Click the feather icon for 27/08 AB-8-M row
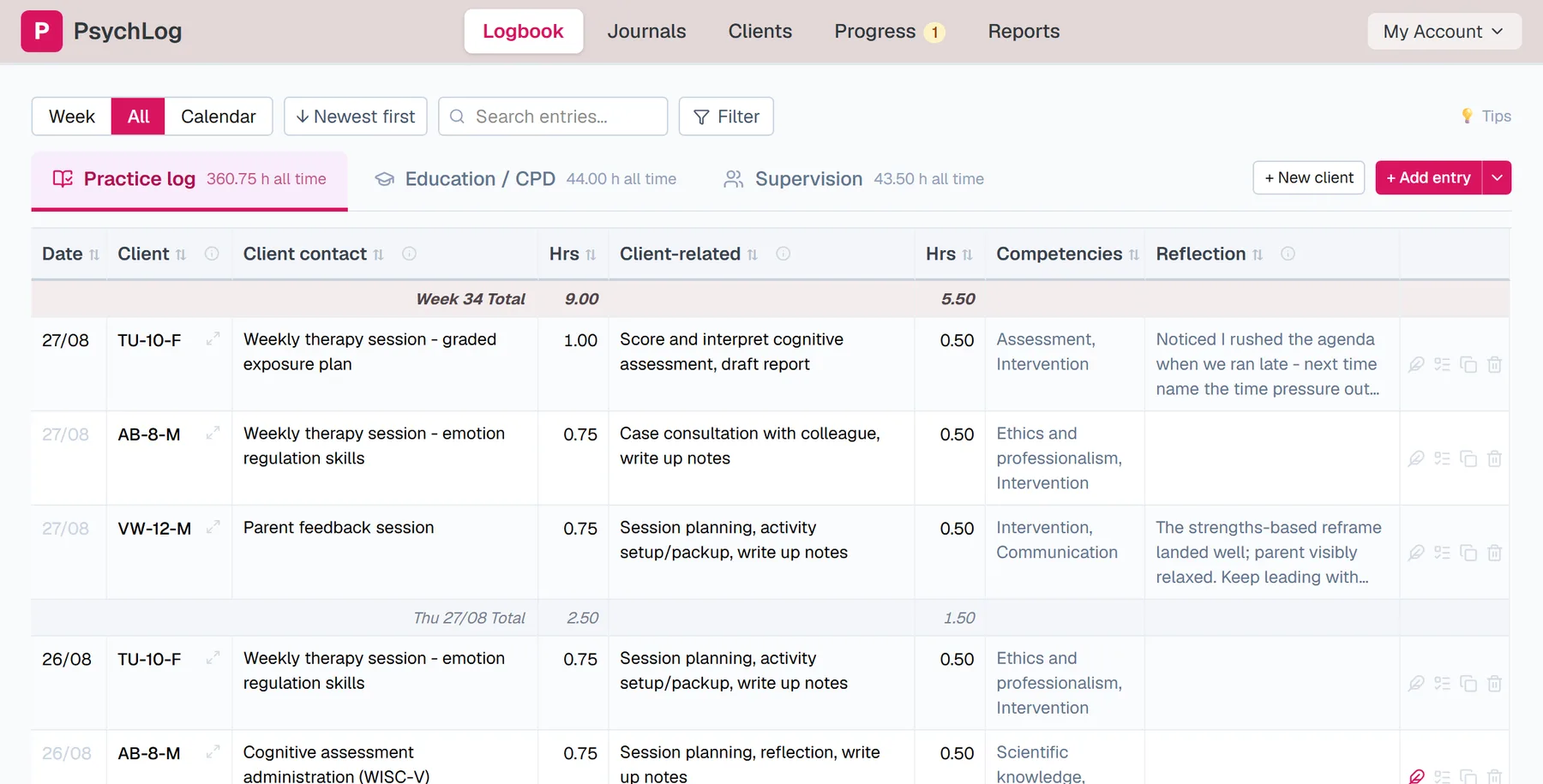This screenshot has width=1543, height=784. pyautogui.click(x=1416, y=459)
